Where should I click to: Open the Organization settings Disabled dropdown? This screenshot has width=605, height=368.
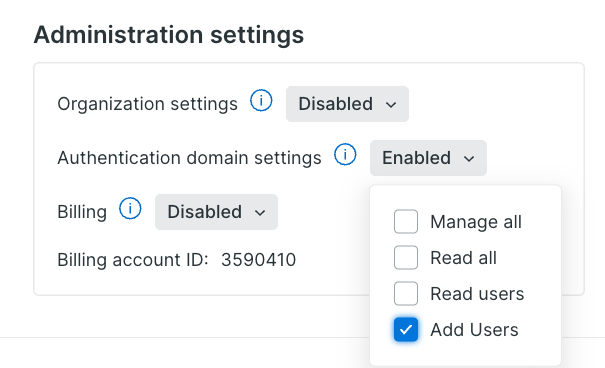click(347, 104)
